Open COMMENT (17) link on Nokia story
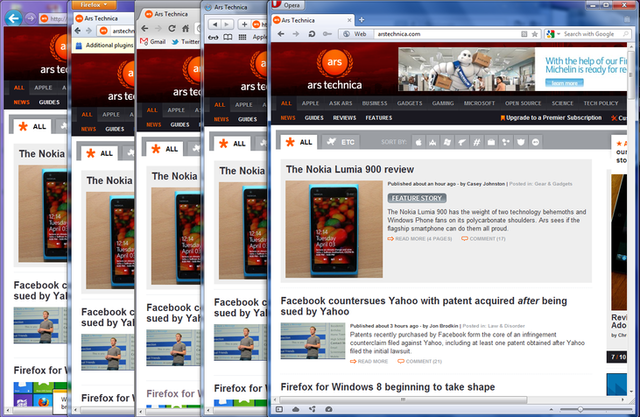640x417 pixels. click(x=483, y=239)
